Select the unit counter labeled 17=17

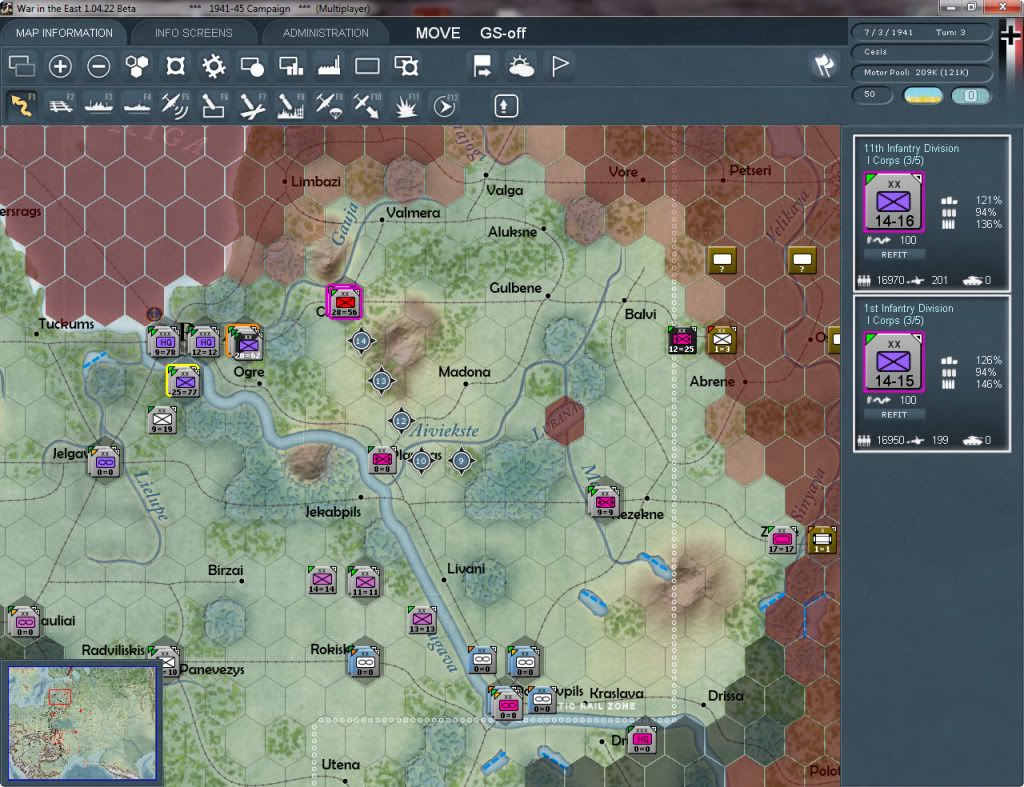tap(782, 539)
